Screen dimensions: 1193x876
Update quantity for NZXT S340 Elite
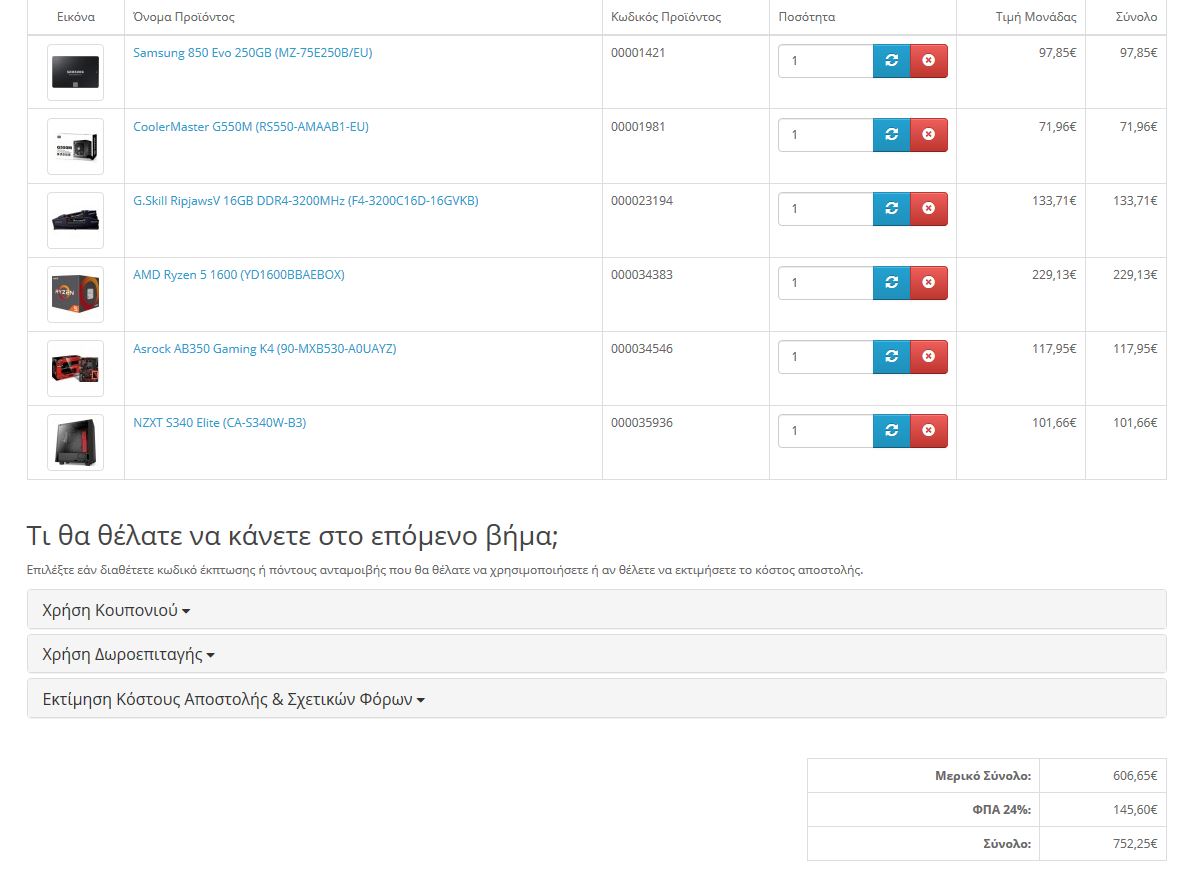pos(891,431)
